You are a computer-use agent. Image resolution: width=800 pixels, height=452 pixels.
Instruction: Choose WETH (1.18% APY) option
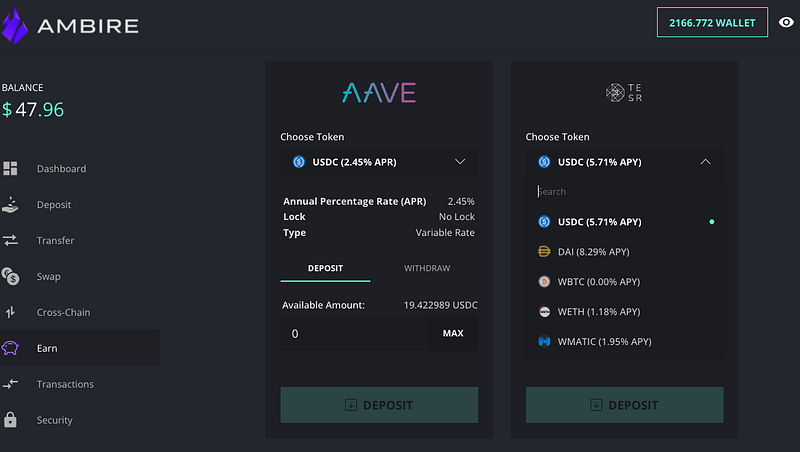tap(624, 312)
